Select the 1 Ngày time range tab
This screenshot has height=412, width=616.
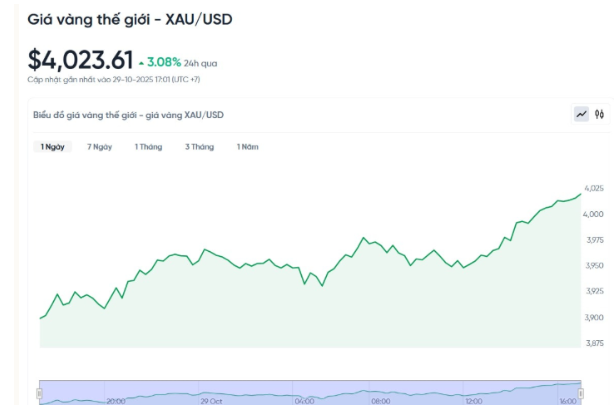coord(53,147)
